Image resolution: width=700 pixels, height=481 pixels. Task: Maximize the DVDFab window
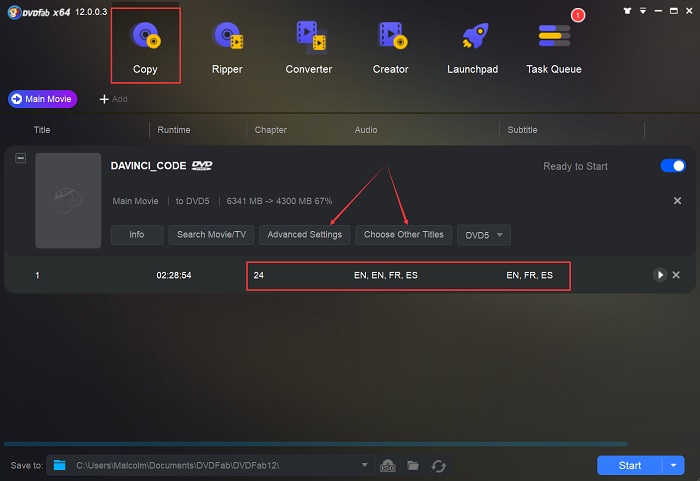pyautogui.click(x=674, y=11)
